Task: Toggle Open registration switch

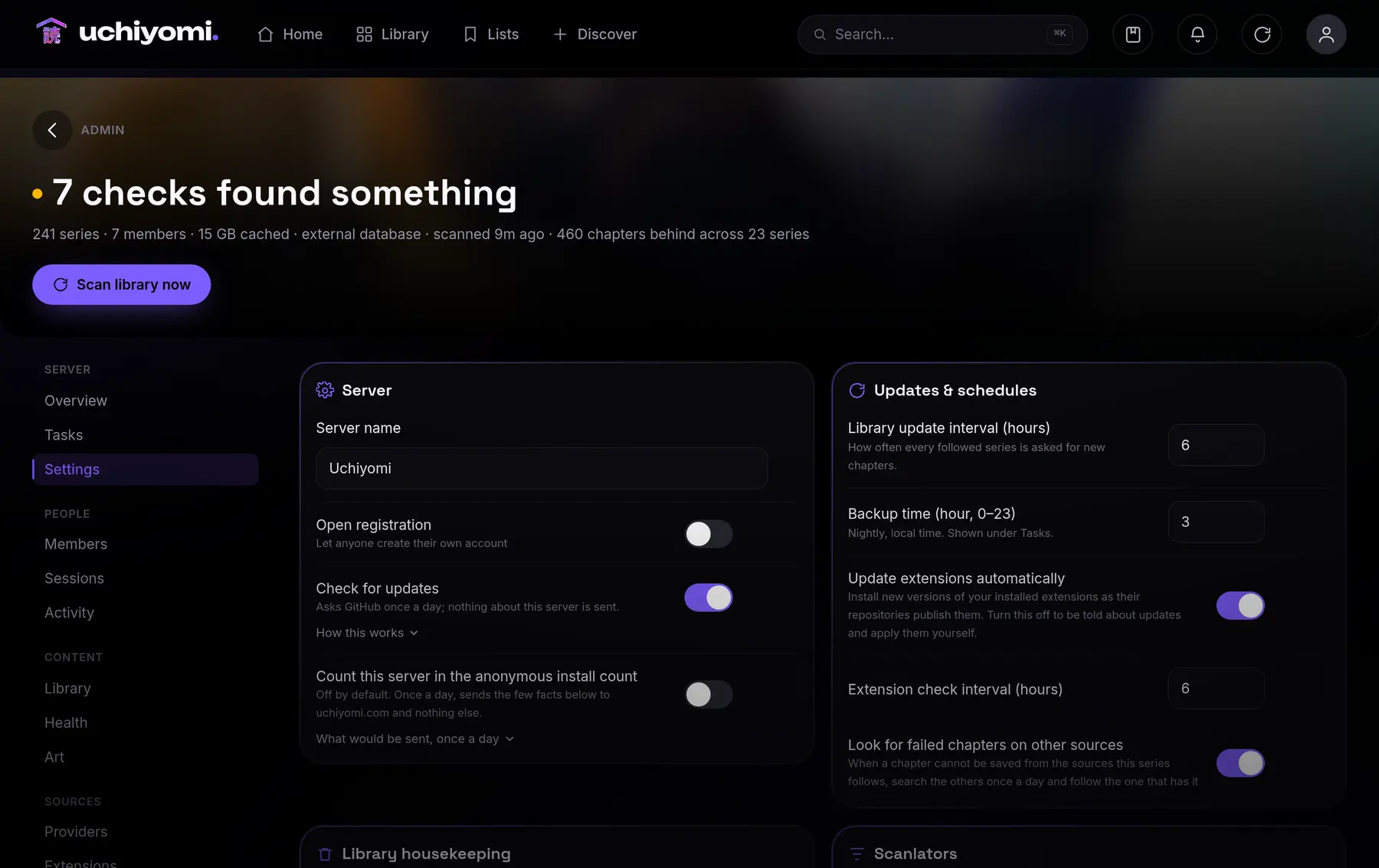Action: [709, 534]
